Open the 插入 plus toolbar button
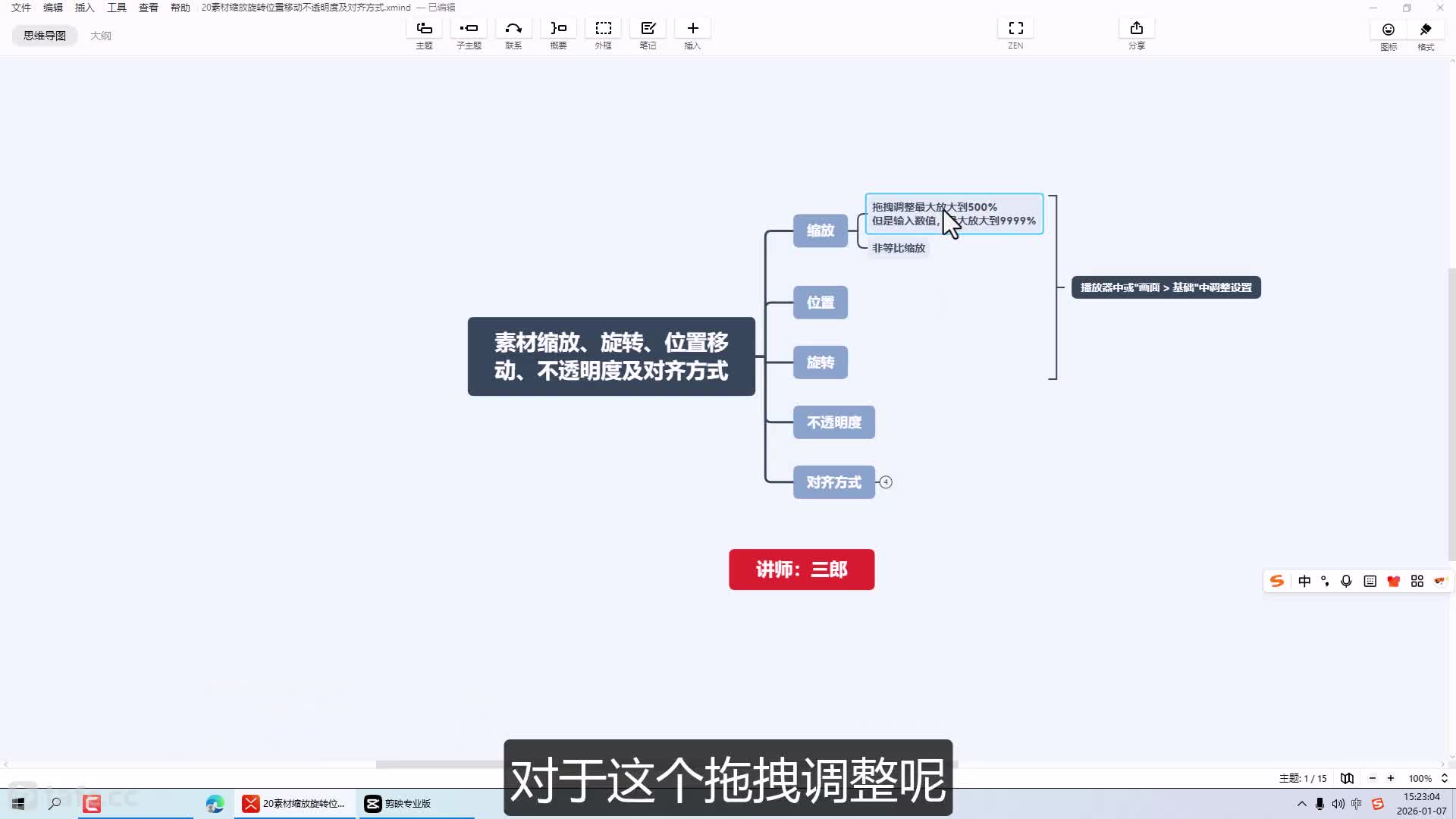Viewport: 1456px width, 819px height. tap(692, 29)
